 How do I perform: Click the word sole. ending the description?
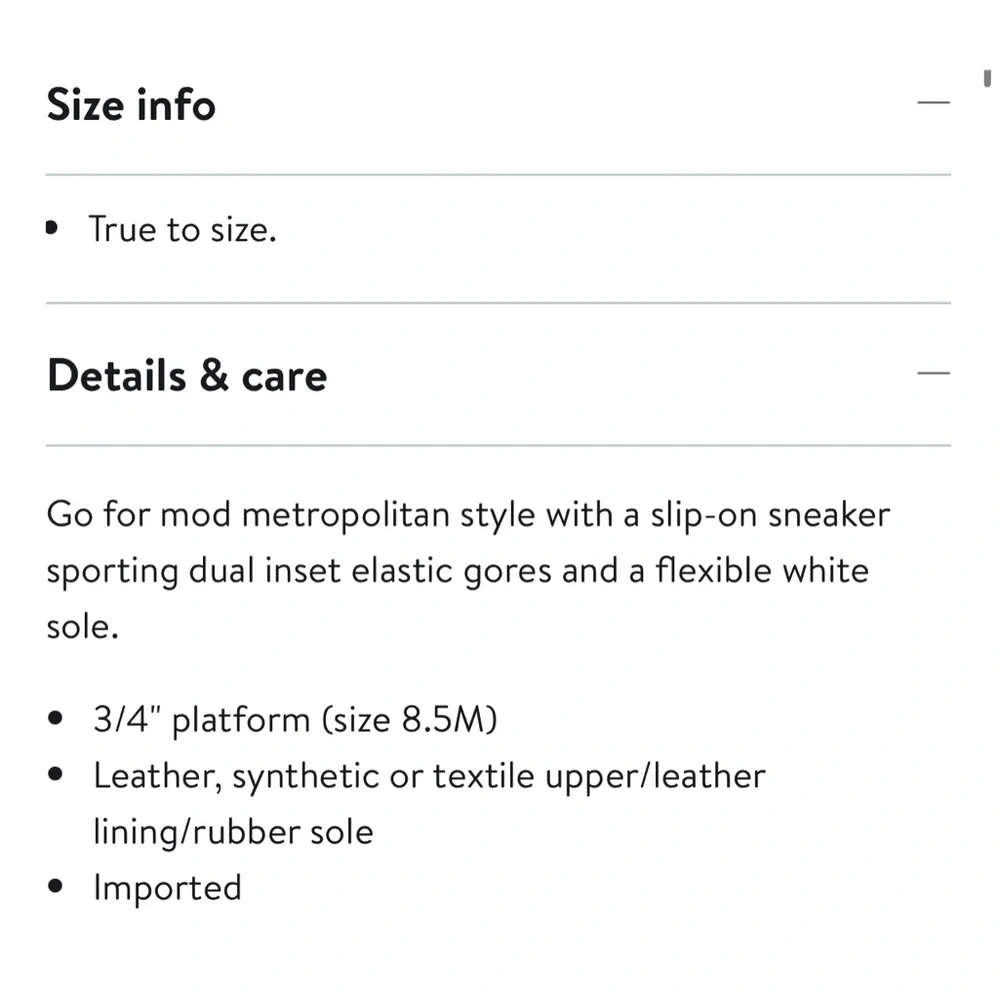(83, 626)
